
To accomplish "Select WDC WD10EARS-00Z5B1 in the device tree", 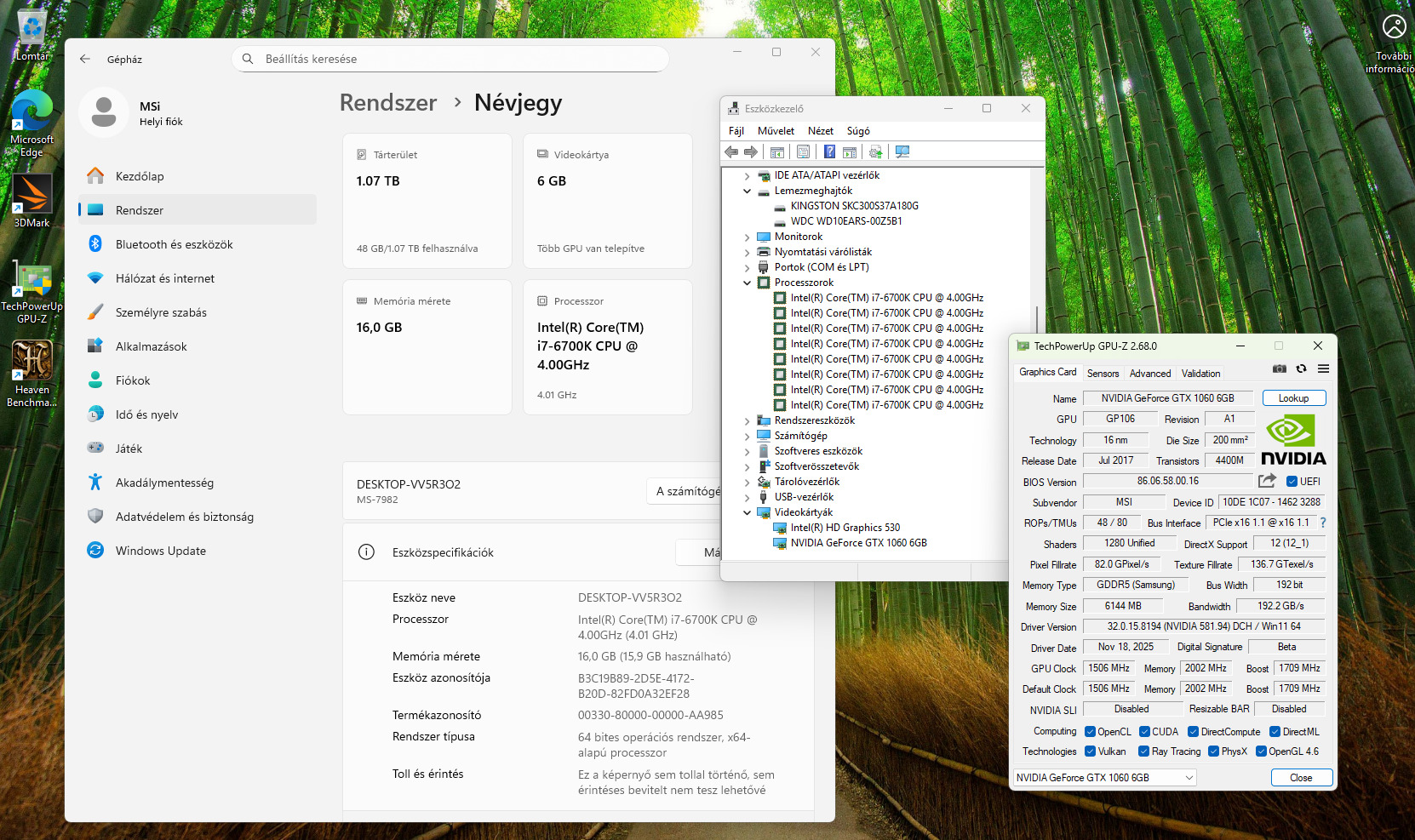I will [846, 221].
